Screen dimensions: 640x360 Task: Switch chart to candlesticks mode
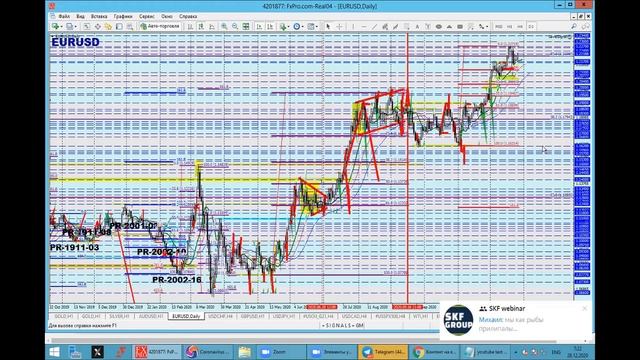201,27
